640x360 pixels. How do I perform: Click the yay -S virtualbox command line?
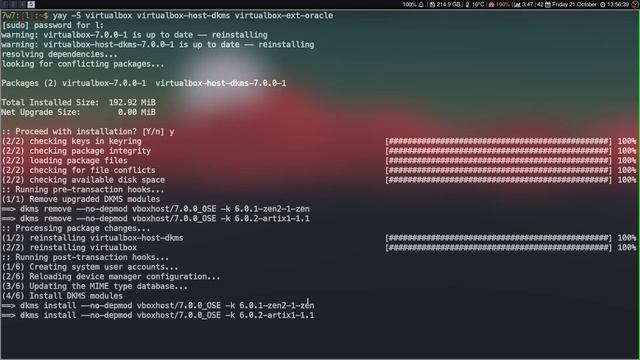pyautogui.click(x=193, y=16)
